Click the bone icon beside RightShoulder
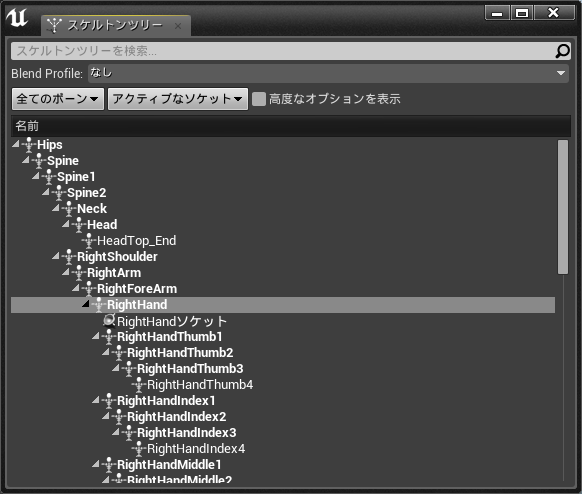Image resolution: width=582 pixels, height=494 pixels. point(69,256)
